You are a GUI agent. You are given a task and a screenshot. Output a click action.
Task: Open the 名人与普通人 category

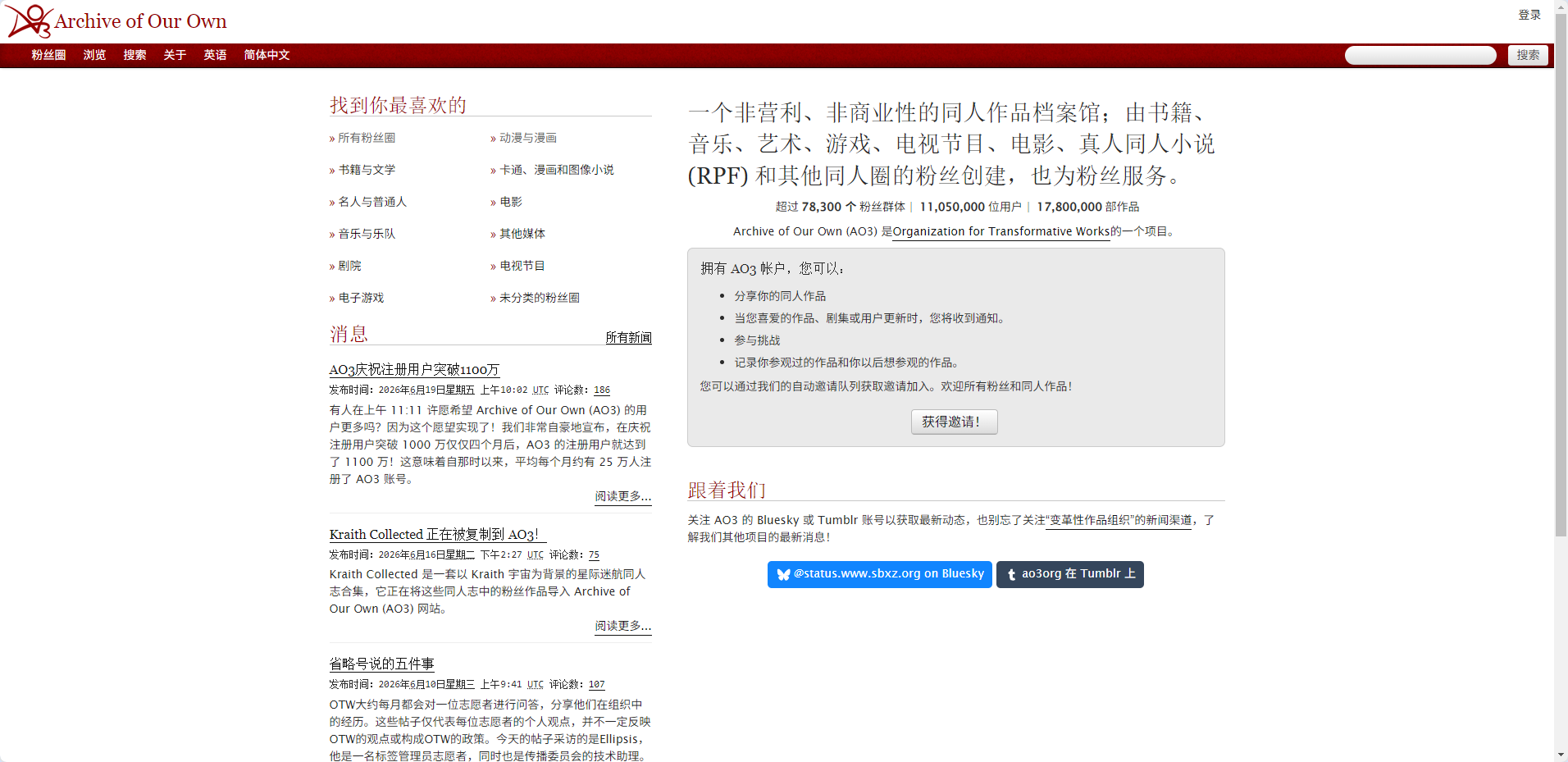(372, 202)
